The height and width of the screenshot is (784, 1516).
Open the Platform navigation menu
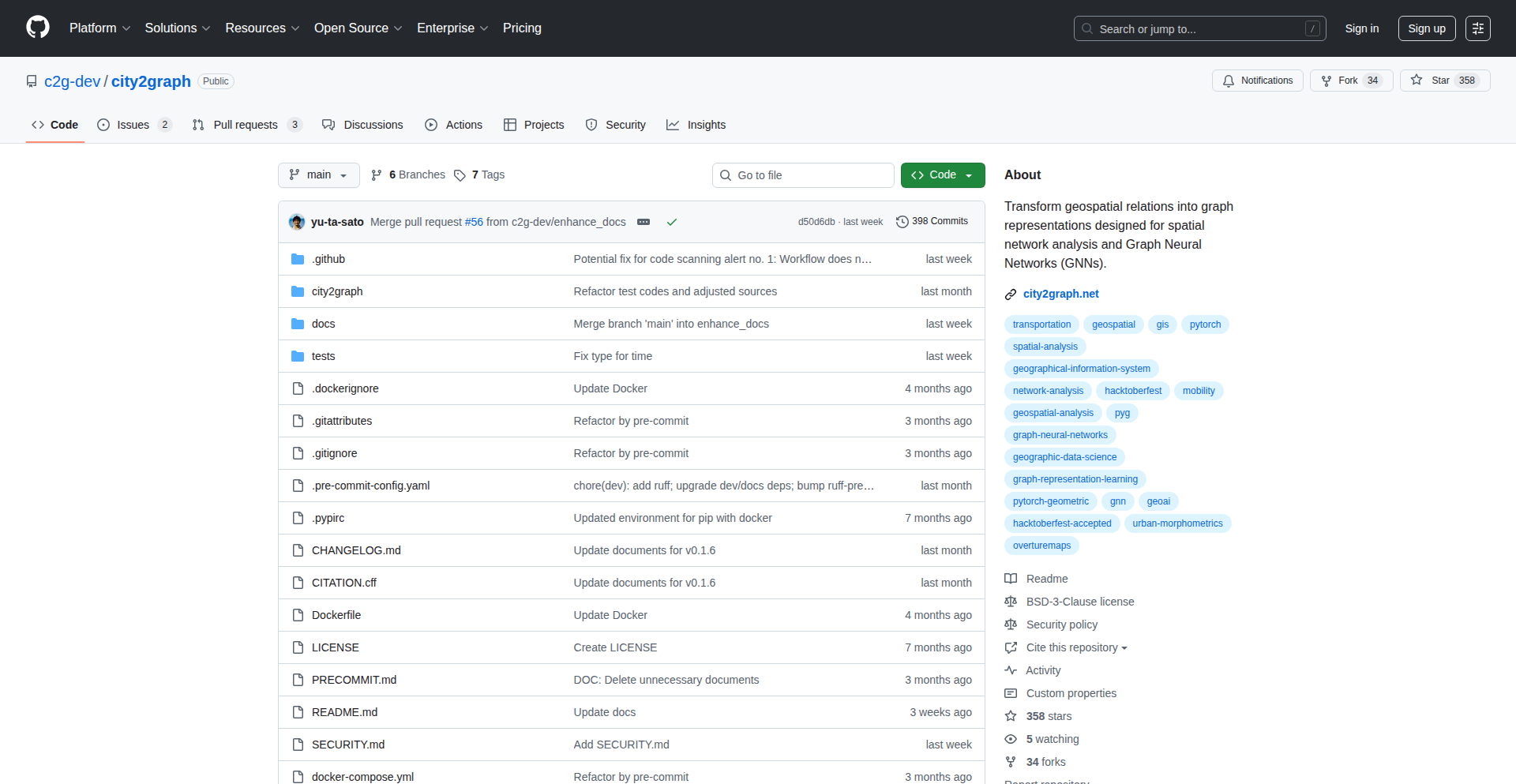[99, 28]
